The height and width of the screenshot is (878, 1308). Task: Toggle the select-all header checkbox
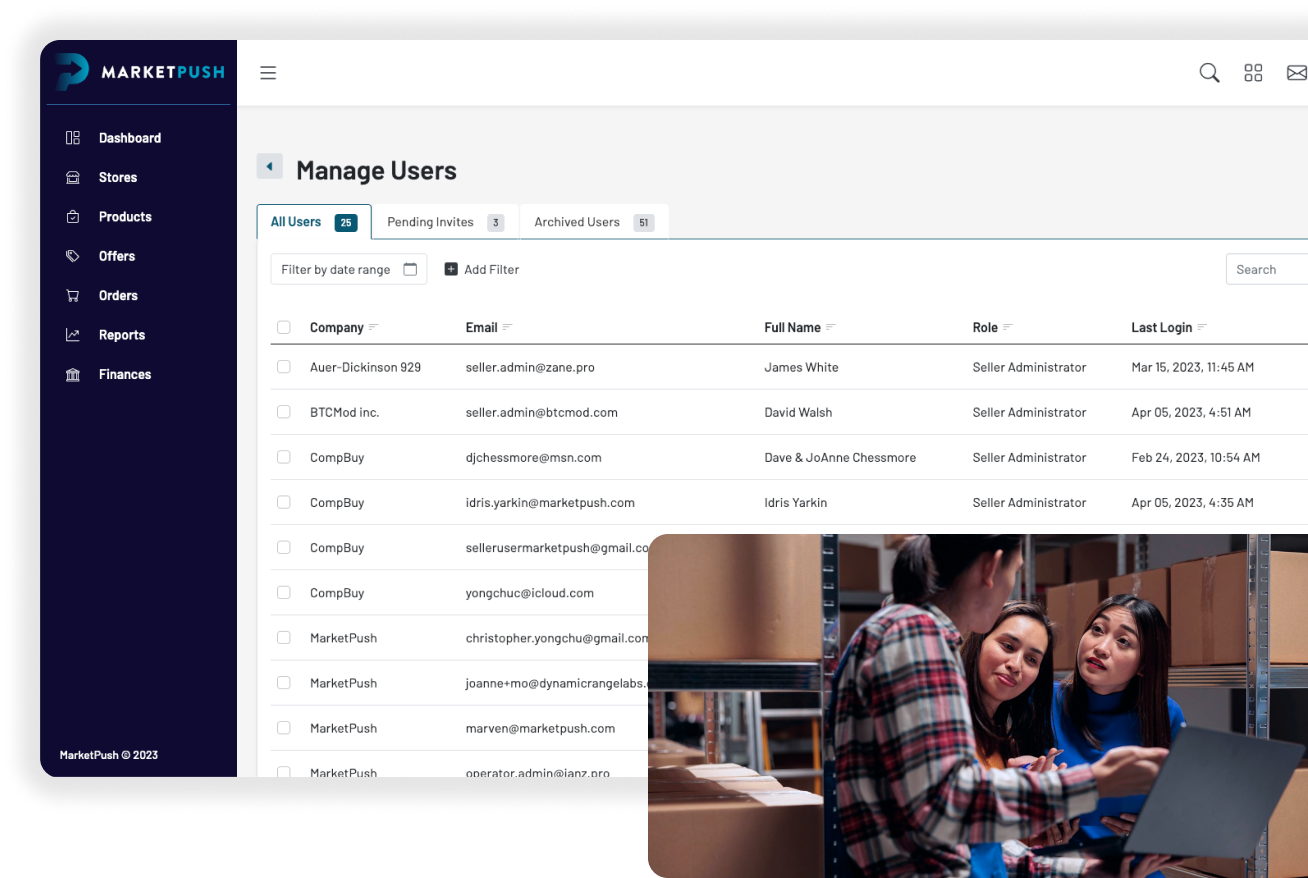284,328
